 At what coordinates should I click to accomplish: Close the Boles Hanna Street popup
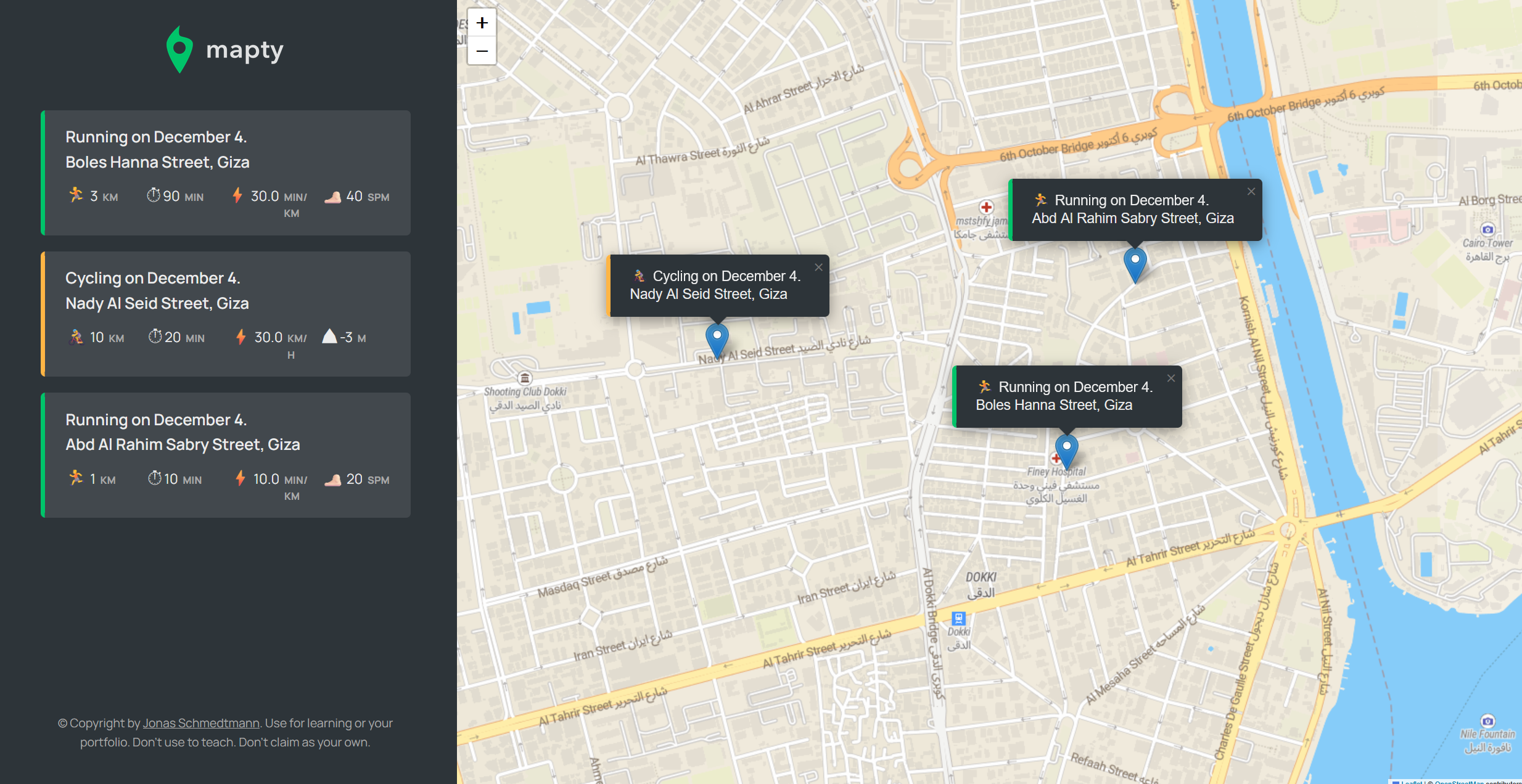click(1171, 378)
